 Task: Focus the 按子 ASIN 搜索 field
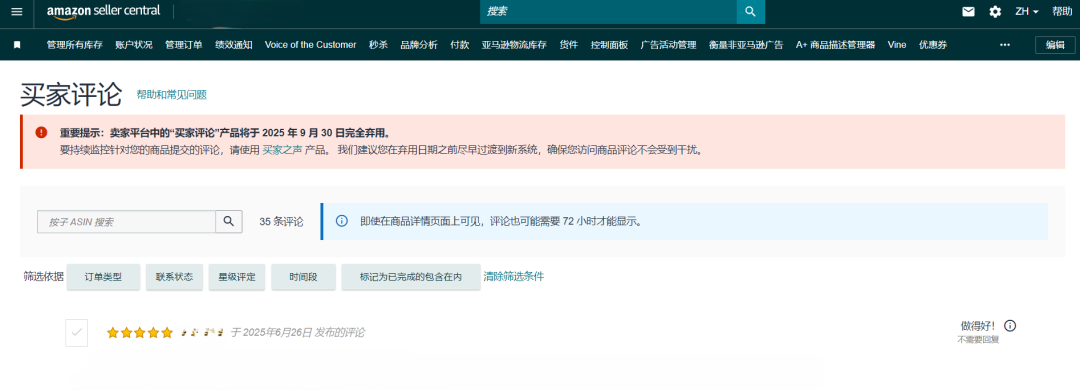127,222
